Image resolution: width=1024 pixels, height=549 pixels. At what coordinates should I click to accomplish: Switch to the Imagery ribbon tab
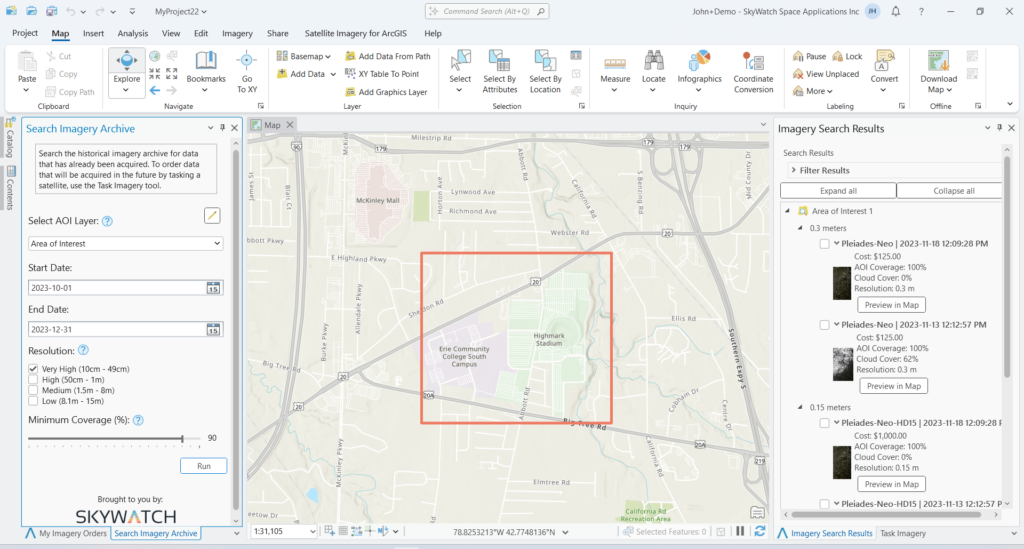coord(237,33)
